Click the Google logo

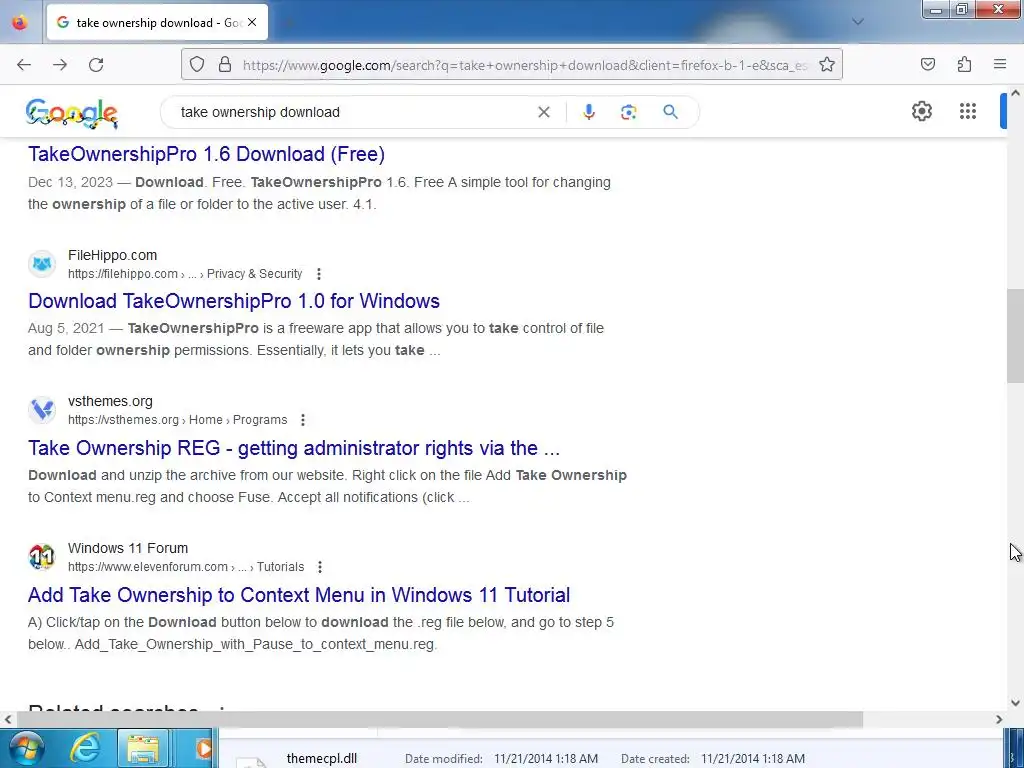(x=72, y=113)
